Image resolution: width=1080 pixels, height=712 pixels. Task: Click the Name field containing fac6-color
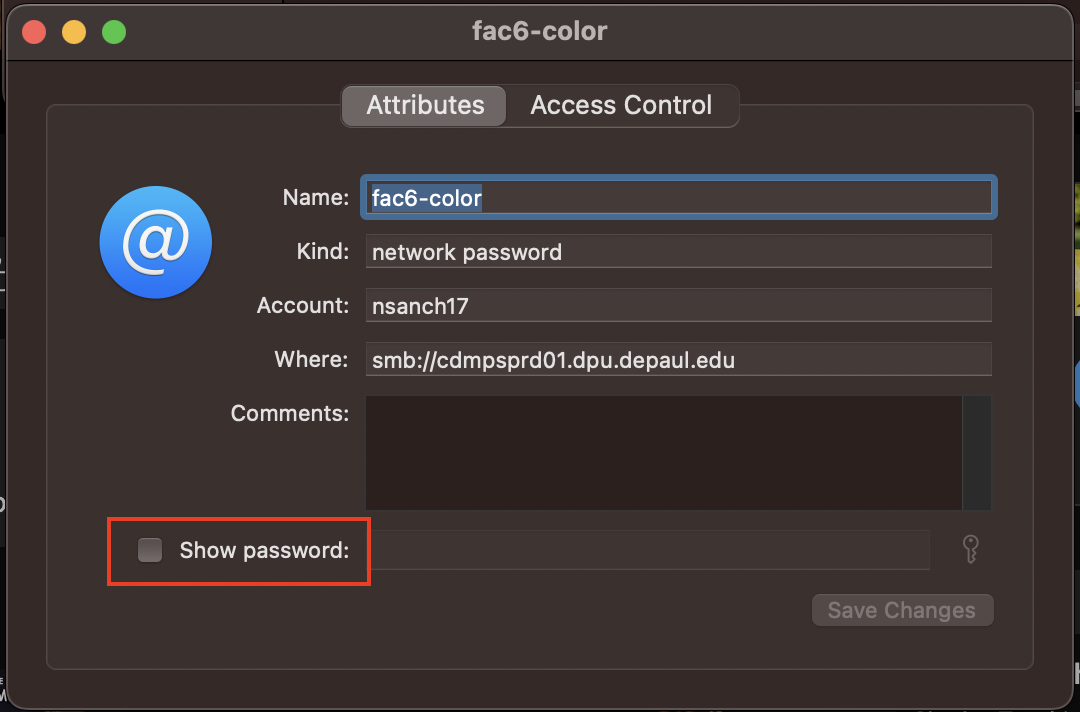coord(678,198)
